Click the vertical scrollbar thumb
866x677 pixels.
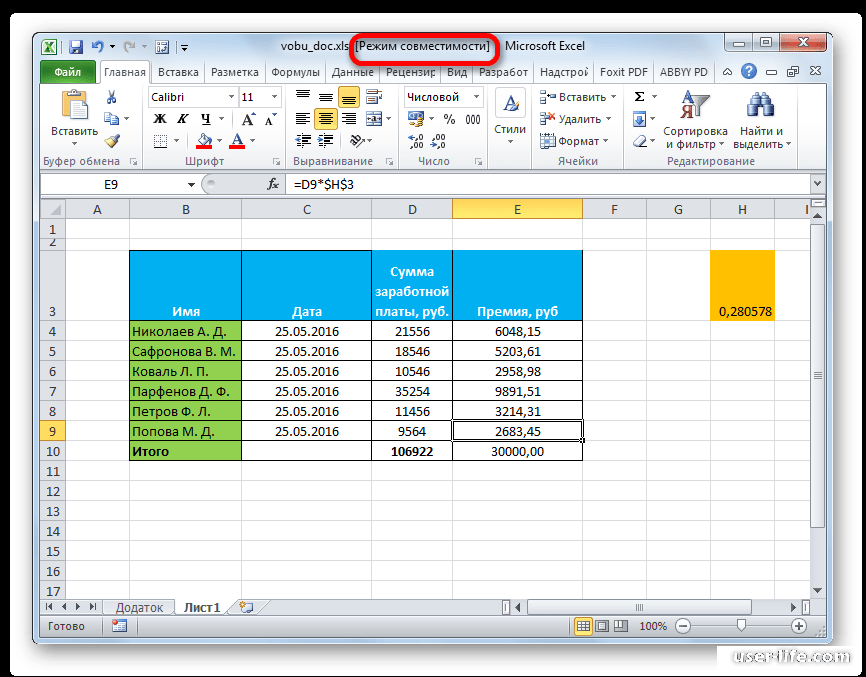coord(818,375)
